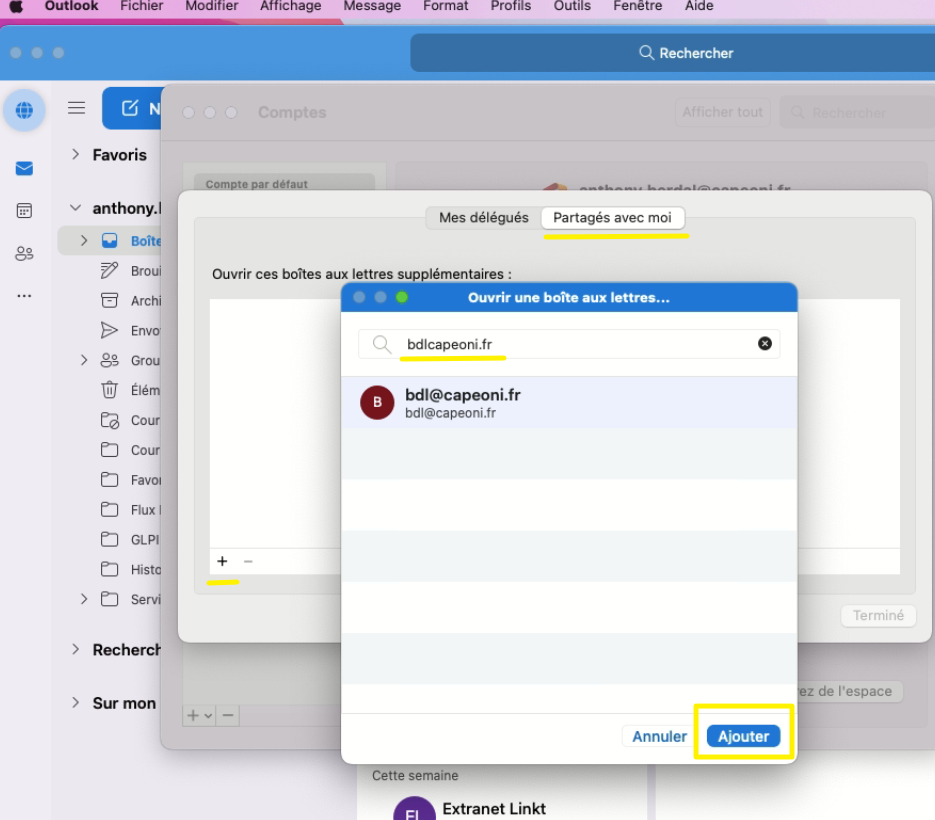The height and width of the screenshot is (820, 935).
Task: Select the Partagés avec moi tab
Action: click(x=612, y=218)
